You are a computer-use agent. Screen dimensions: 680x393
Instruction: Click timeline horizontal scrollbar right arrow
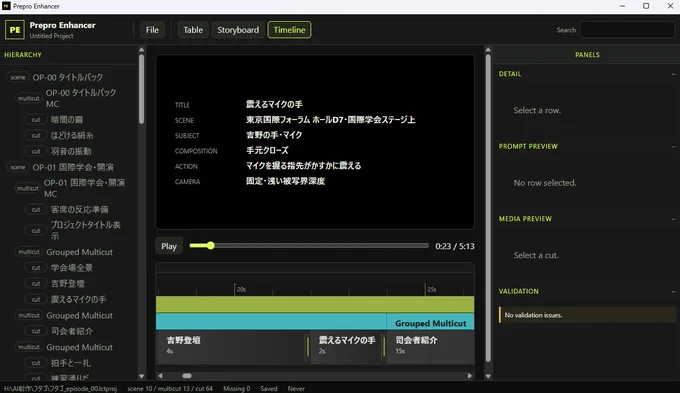point(470,376)
